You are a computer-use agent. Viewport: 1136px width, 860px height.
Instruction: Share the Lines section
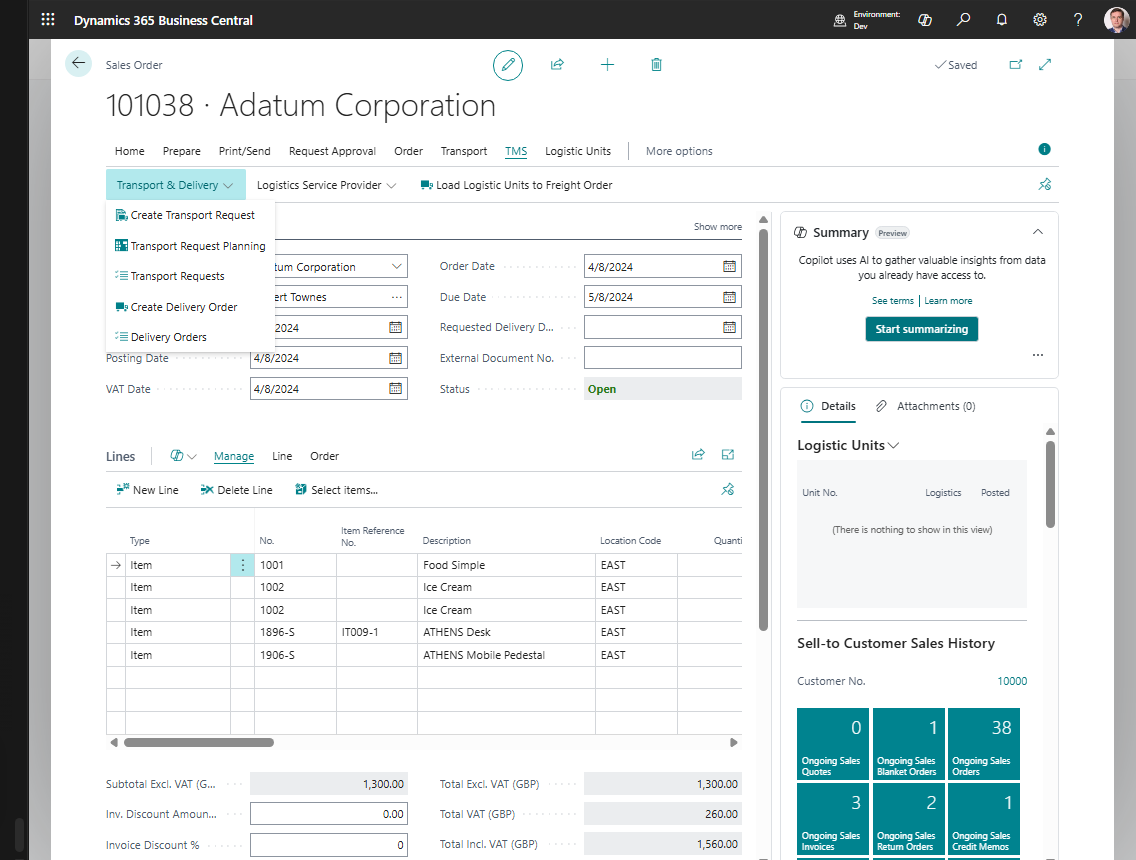[698, 455]
